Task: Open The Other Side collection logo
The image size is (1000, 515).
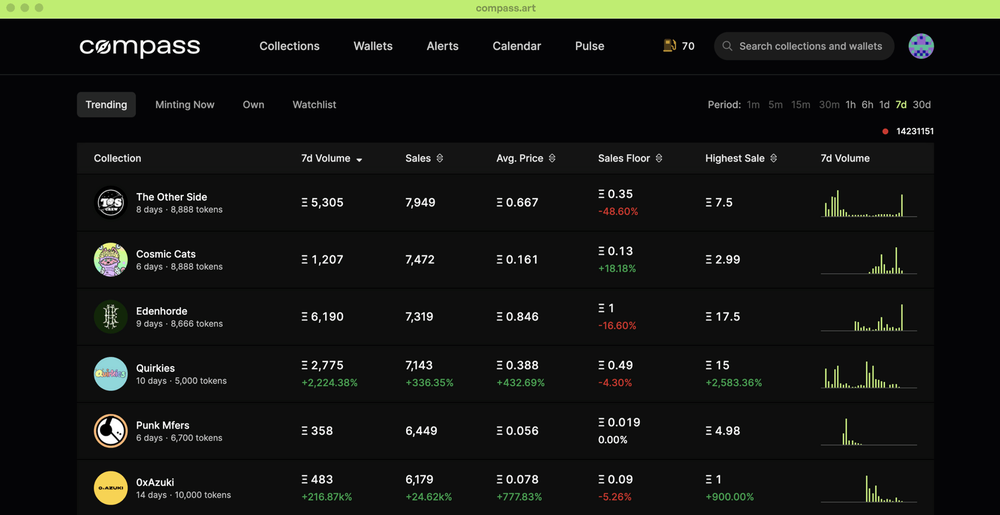Action: point(110,202)
